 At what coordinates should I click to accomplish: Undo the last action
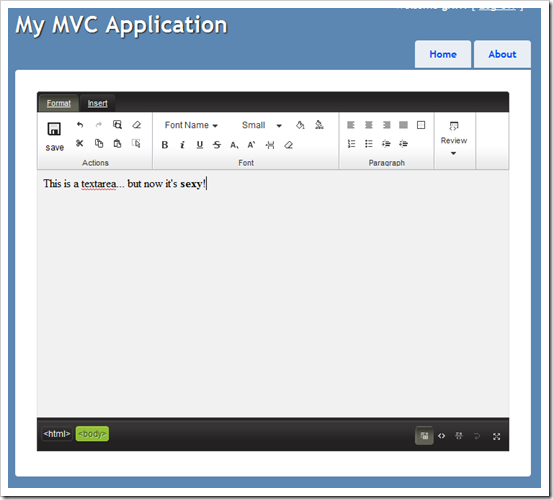coord(80,125)
